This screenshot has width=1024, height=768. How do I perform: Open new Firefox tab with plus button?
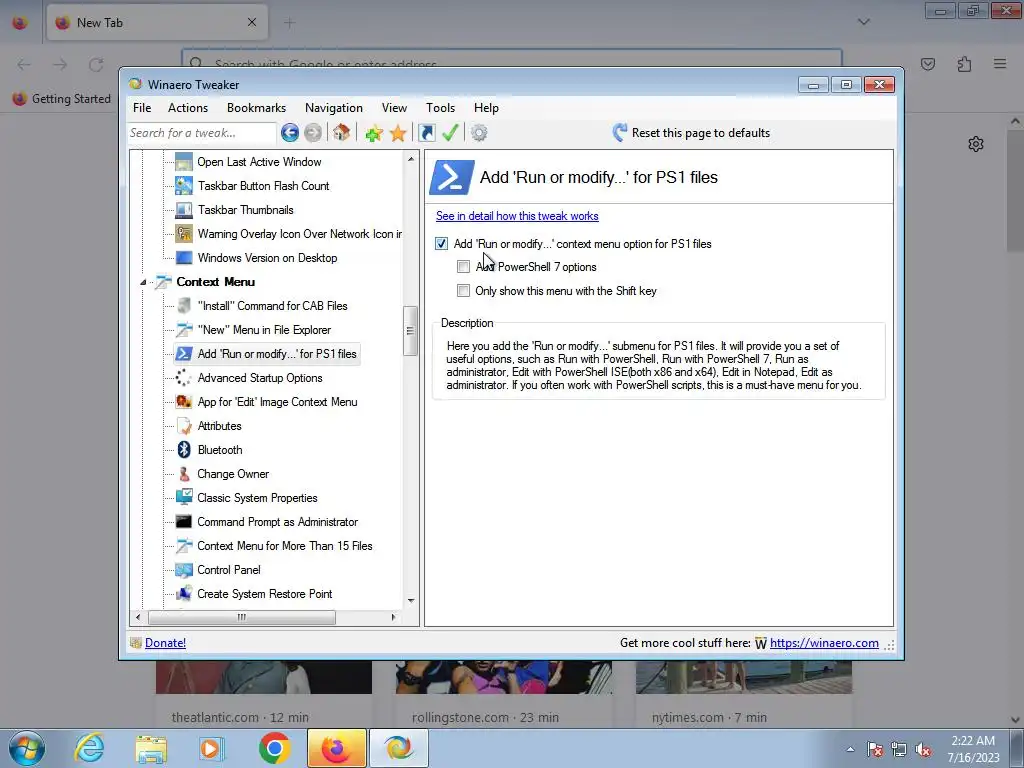[x=289, y=23]
